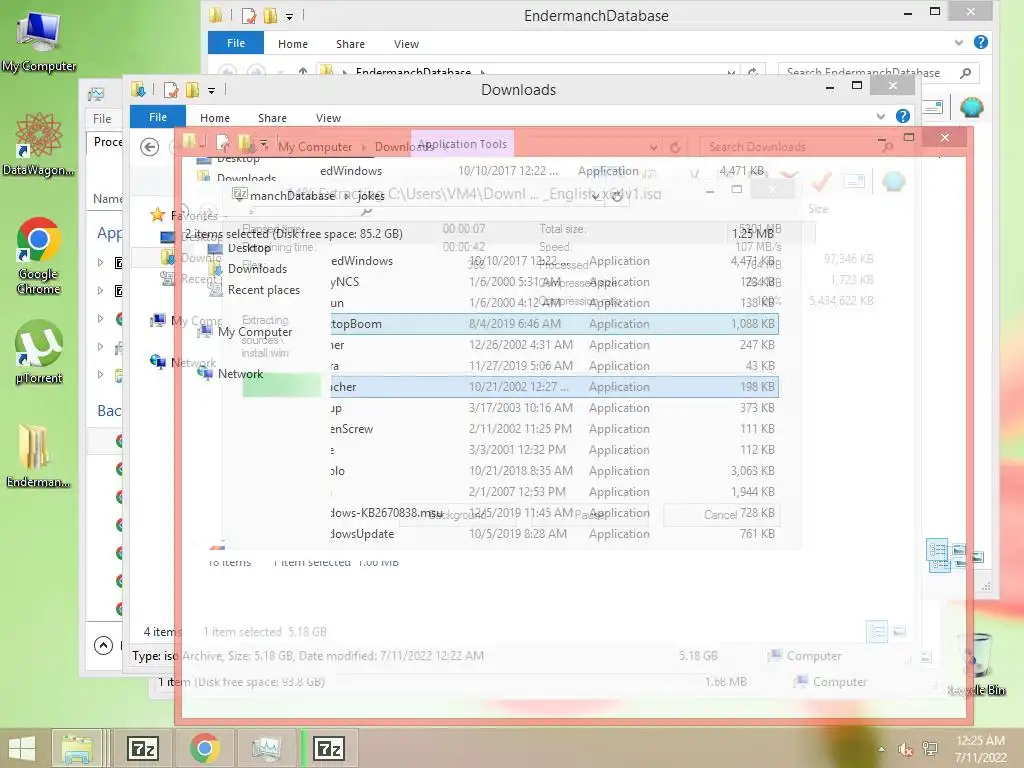Expand ribbon chevron in Downloads window
This screenshot has width=1024, height=768.
coord(880,116)
